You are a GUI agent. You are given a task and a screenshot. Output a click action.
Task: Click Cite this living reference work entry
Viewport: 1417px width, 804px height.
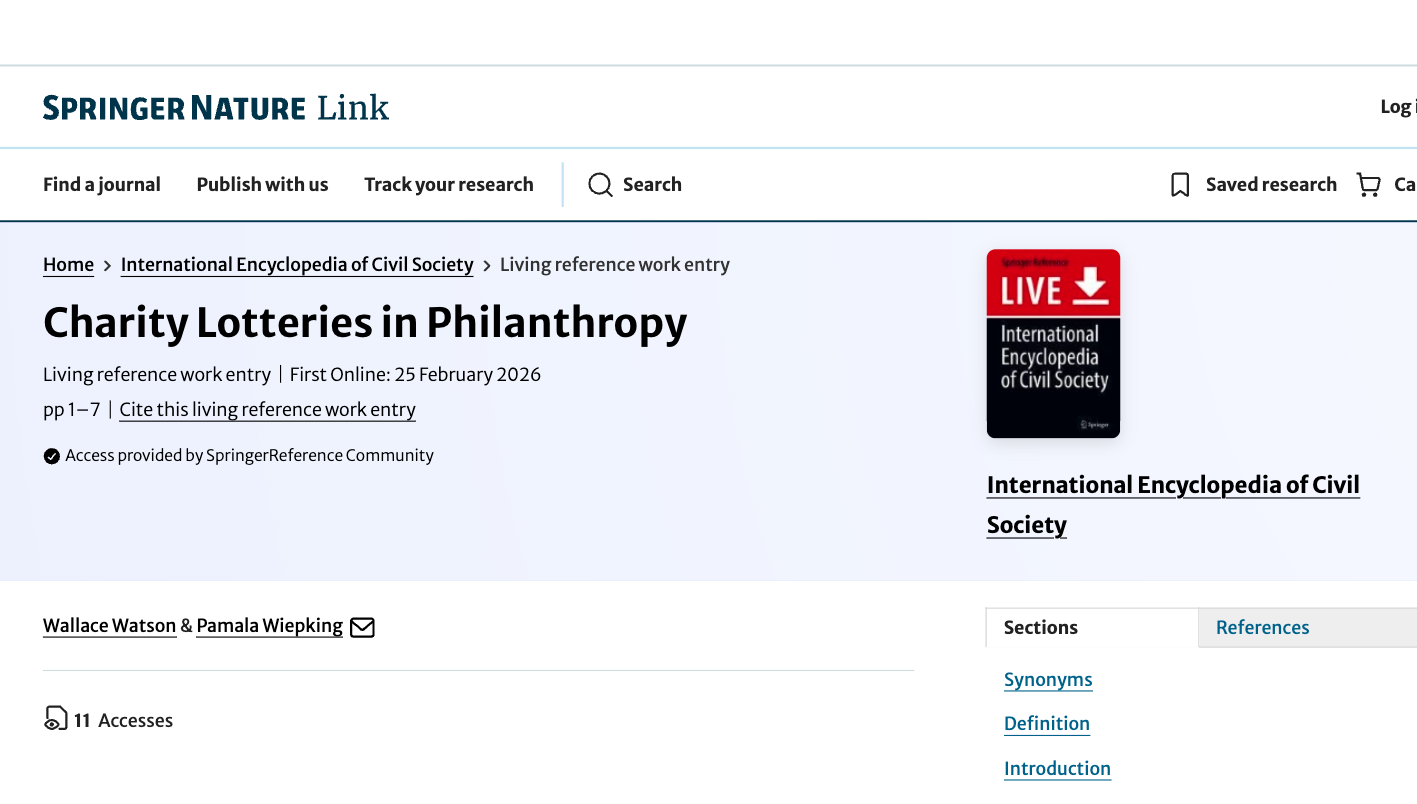pos(267,410)
